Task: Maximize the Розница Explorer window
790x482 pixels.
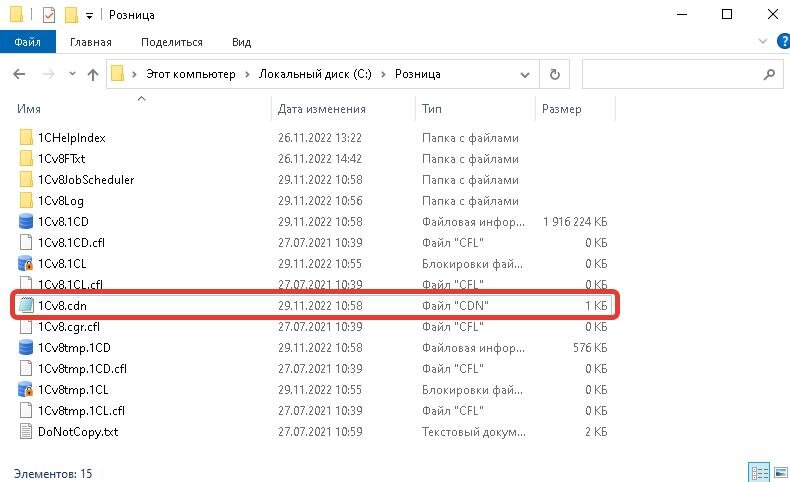Action: (727, 15)
